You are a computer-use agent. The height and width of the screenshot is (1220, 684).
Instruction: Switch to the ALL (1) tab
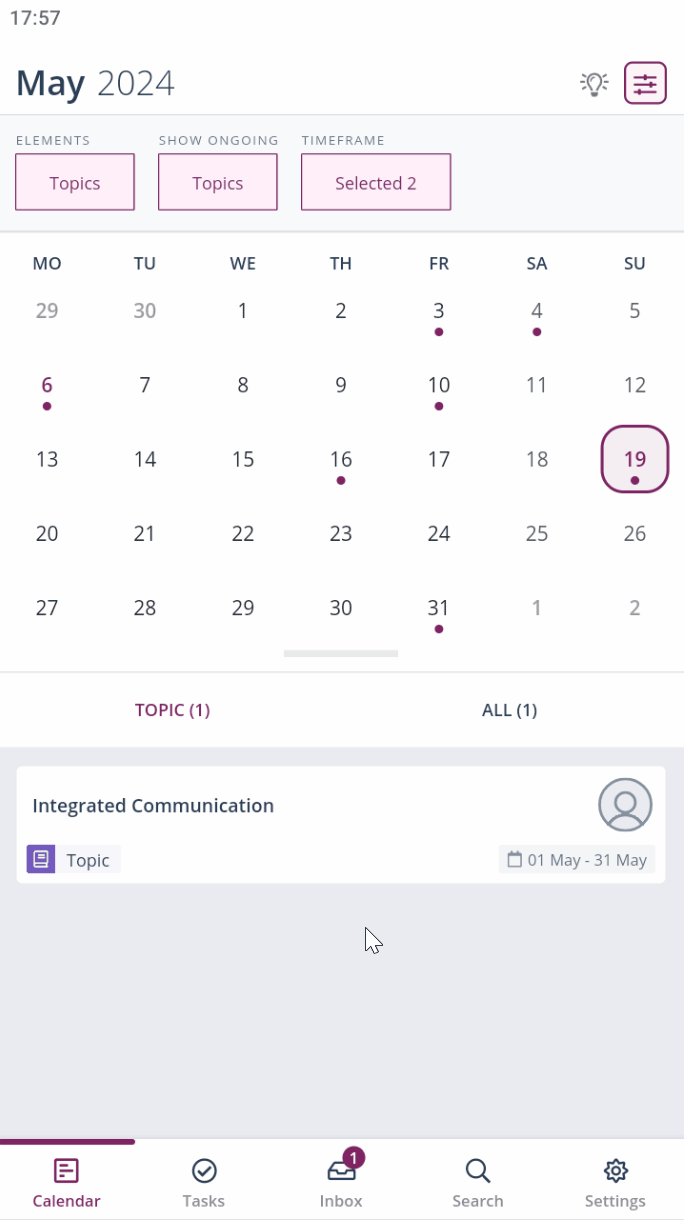[509, 710]
